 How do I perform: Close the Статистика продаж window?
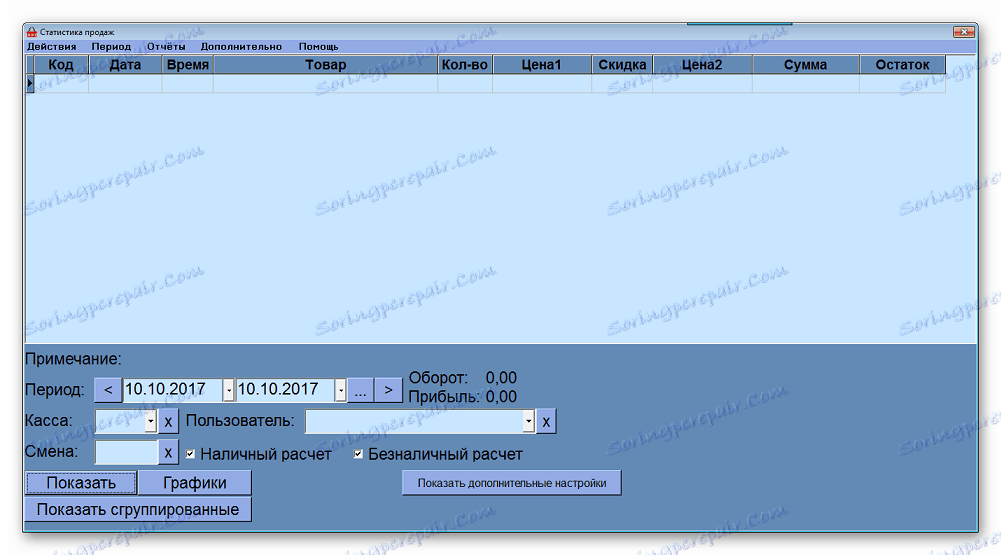click(x=964, y=32)
